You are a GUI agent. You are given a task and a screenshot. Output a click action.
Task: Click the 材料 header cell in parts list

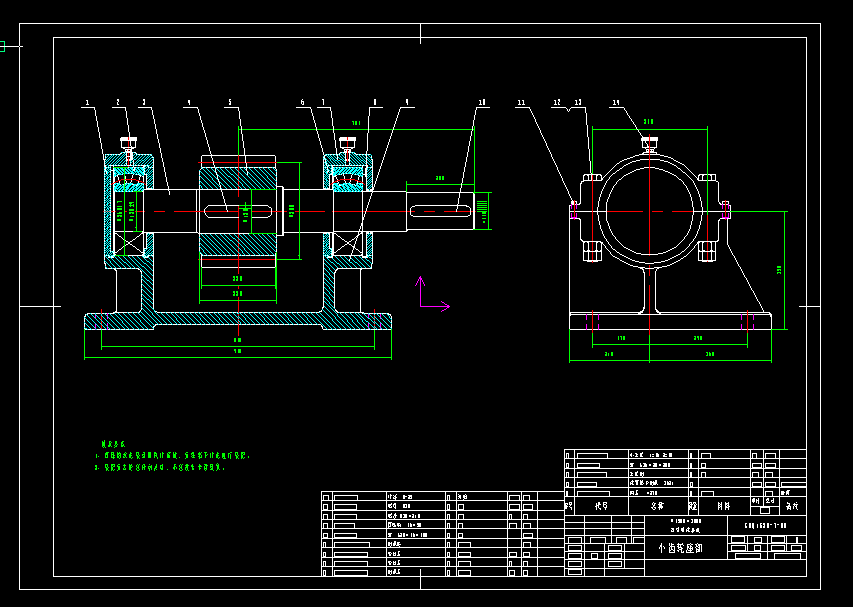pyautogui.click(x=724, y=506)
